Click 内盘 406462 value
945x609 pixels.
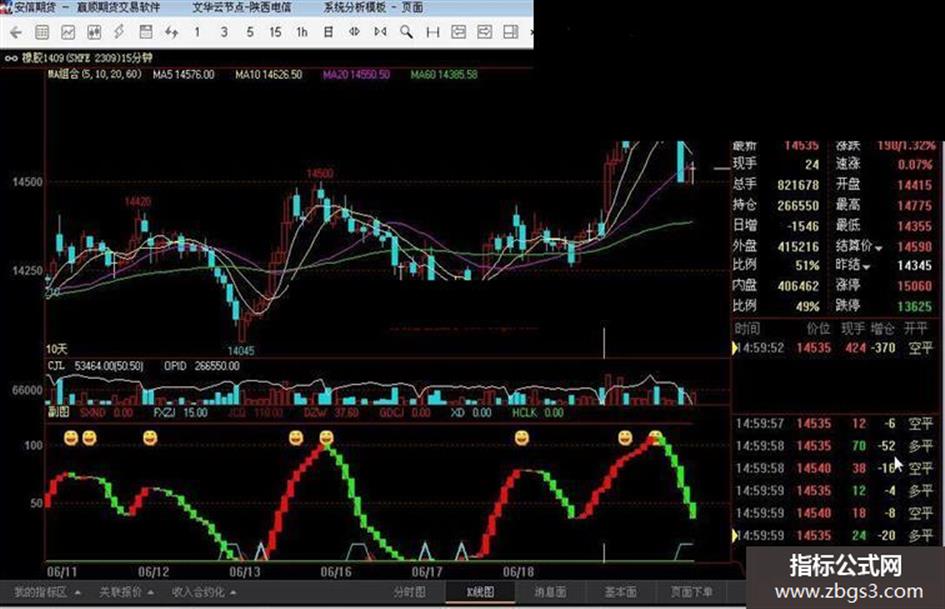798,286
